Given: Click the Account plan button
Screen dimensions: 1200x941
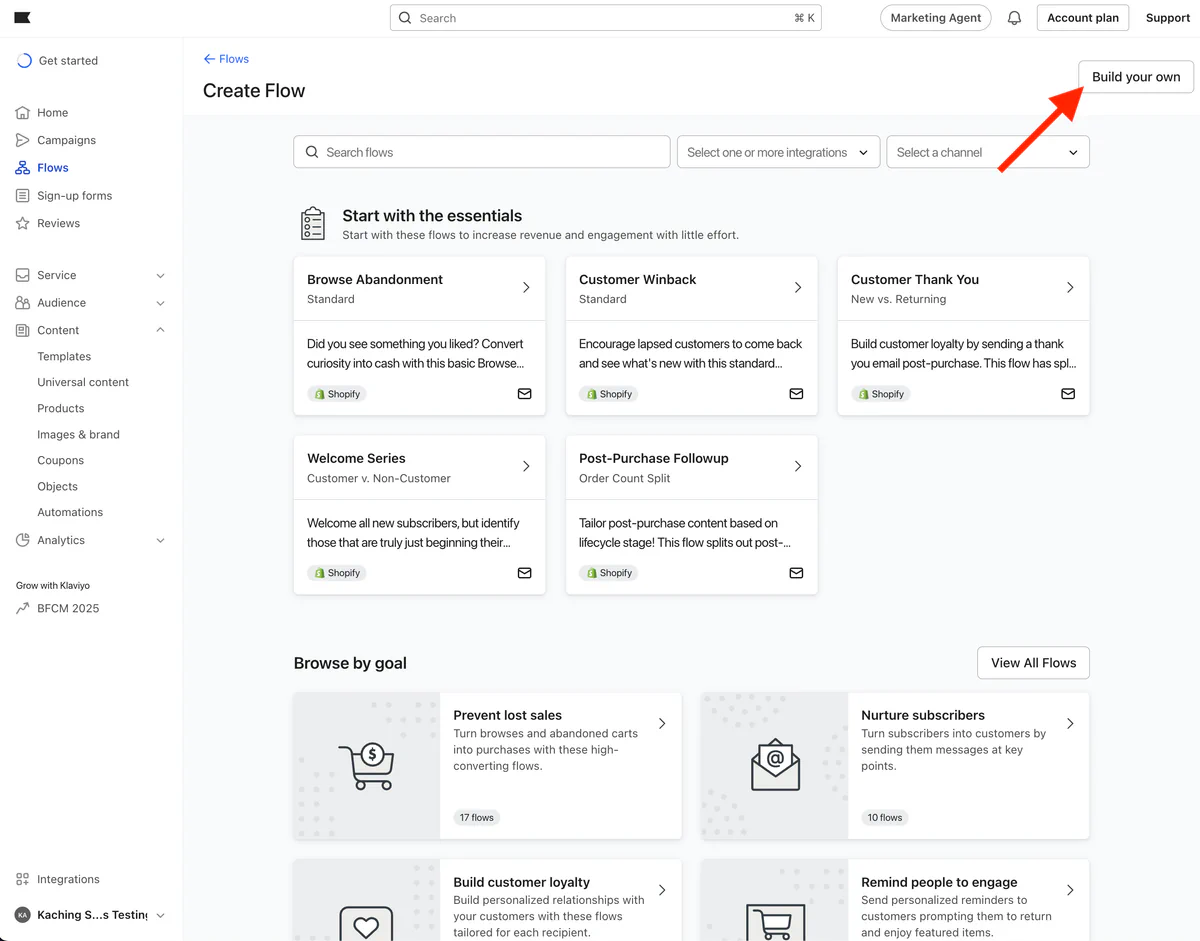Looking at the screenshot, I should click(x=1083, y=18).
